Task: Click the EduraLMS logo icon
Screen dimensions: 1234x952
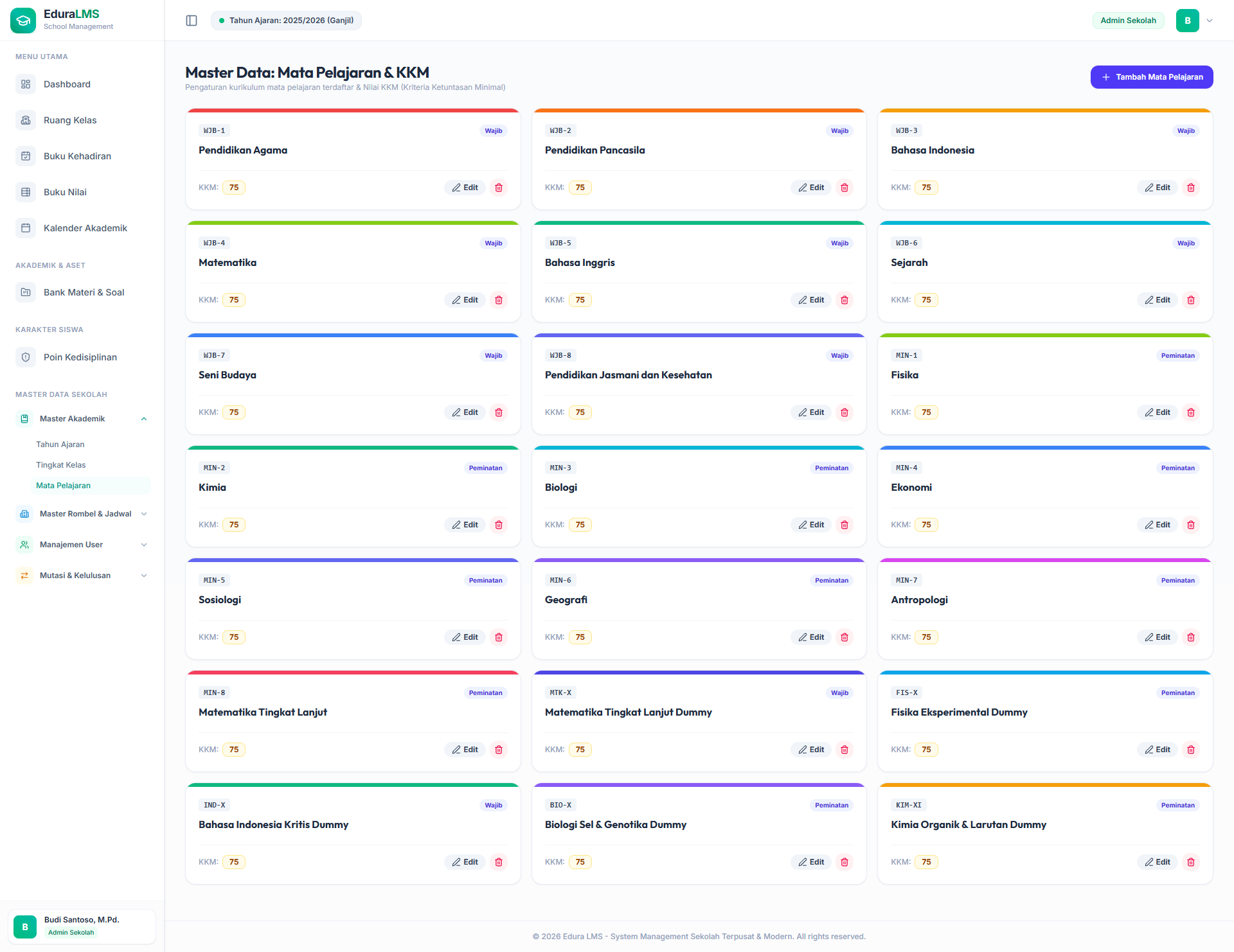Action: click(23, 21)
